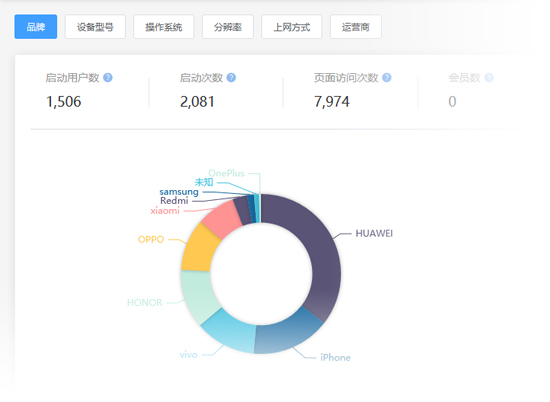Click the samsung chart label
The height and width of the screenshot is (402, 550).
(x=179, y=192)
